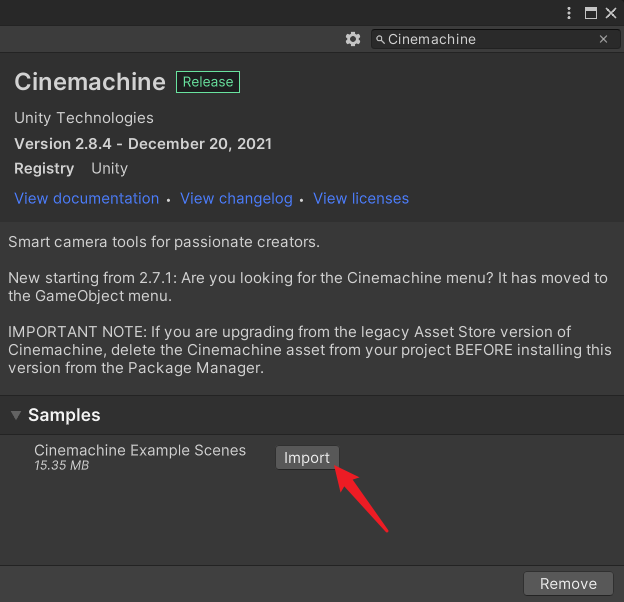Open the window's three-dot options menu
The height and width of the screenshot is (602, 624).
tap(569, 13)
